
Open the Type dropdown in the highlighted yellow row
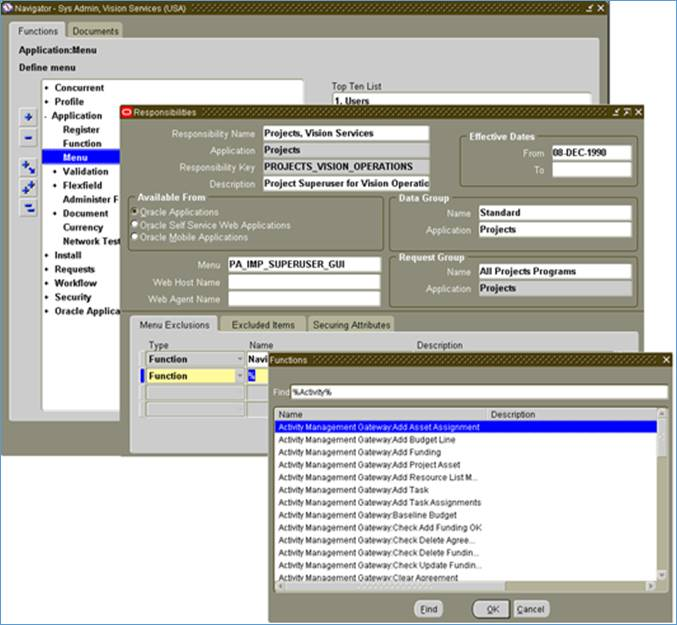tap(240, 376)
